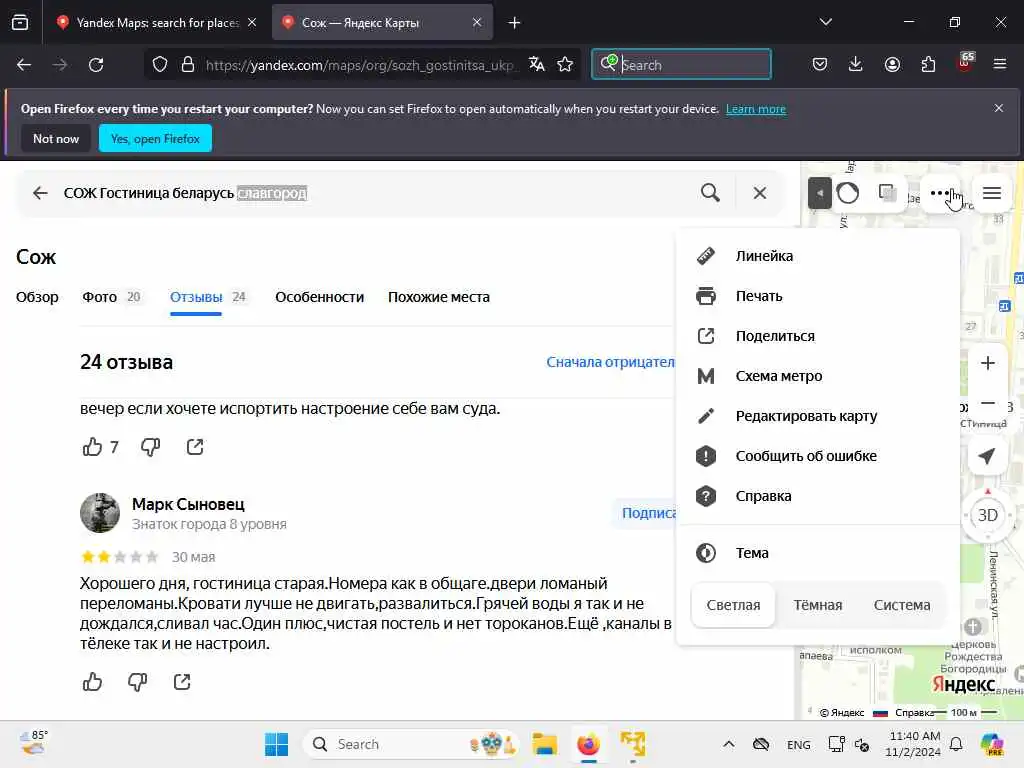The image size is (1024, 768).
Task: Bookmark this page with star icon
Action: click(565, 64)
